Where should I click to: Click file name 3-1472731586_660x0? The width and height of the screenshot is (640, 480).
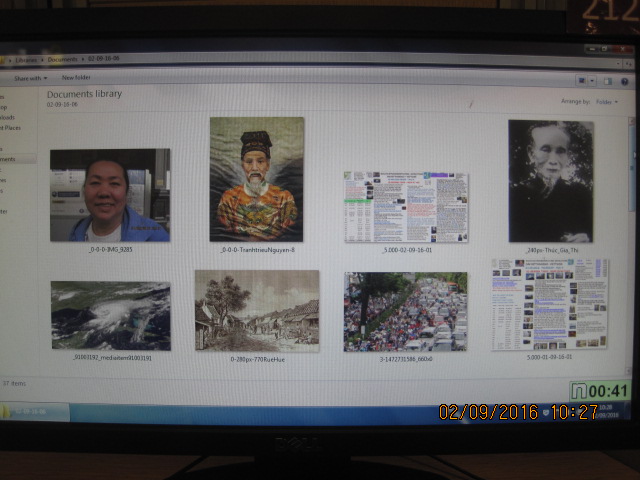[406, 359]
